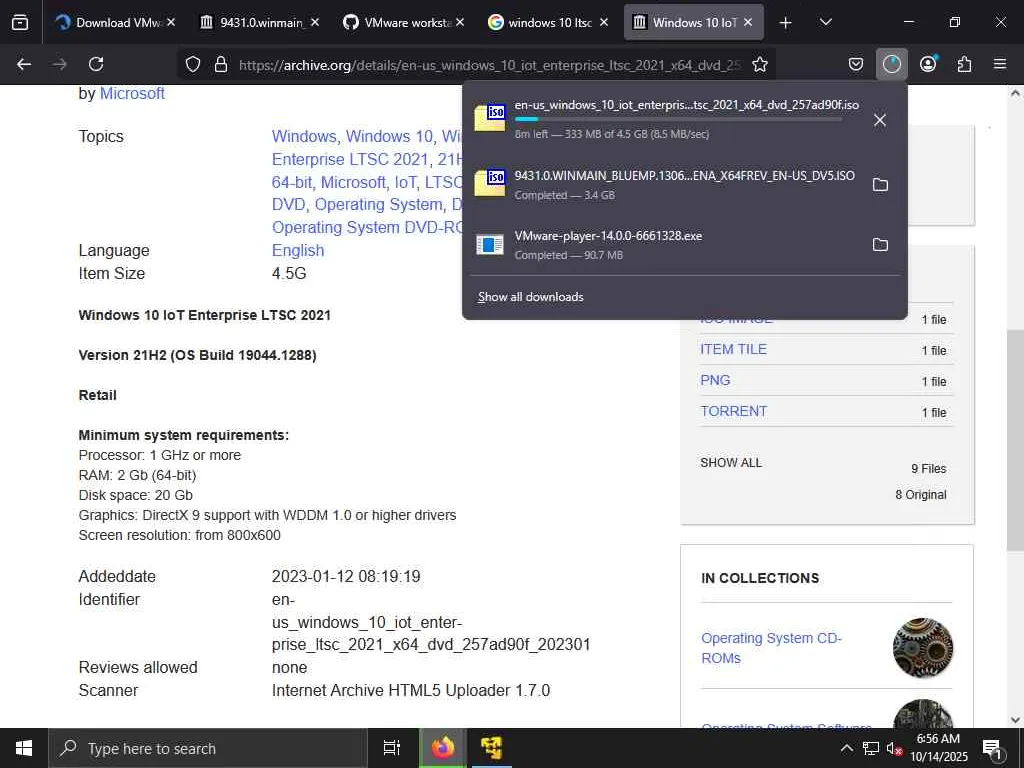Click the page vertical scrollbar thumb

point(1015,440)
